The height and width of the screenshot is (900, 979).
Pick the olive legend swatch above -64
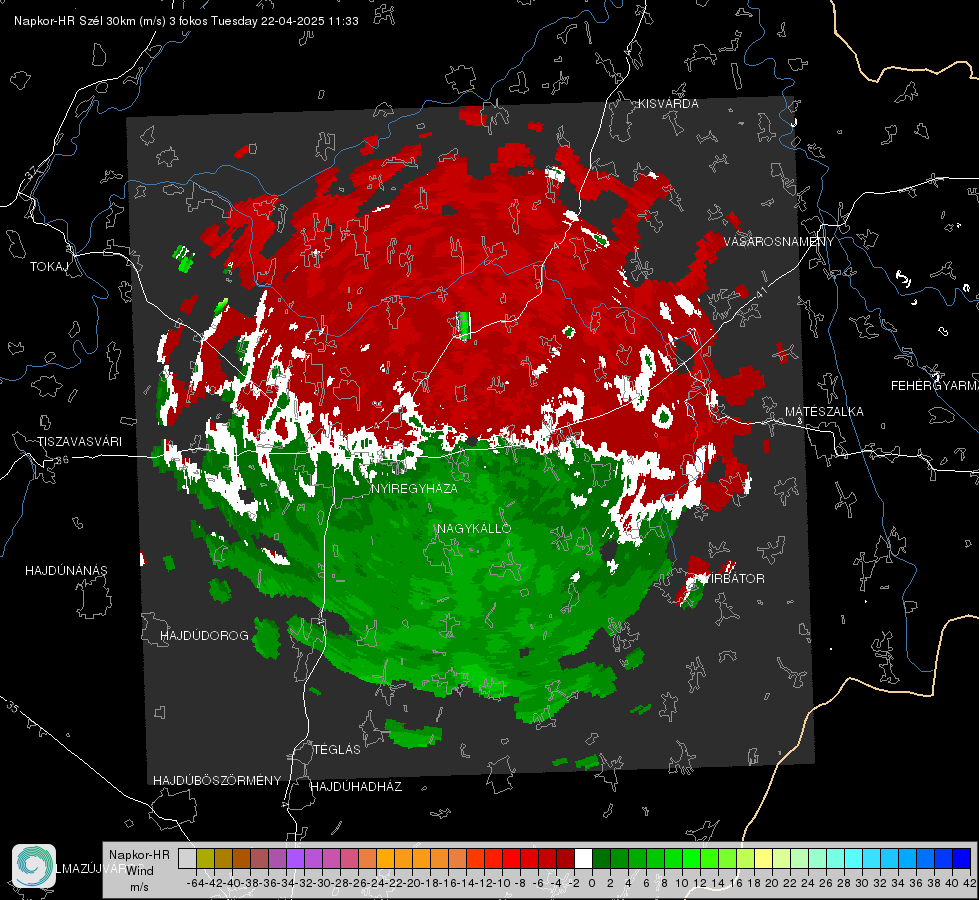tap(205, 858)
